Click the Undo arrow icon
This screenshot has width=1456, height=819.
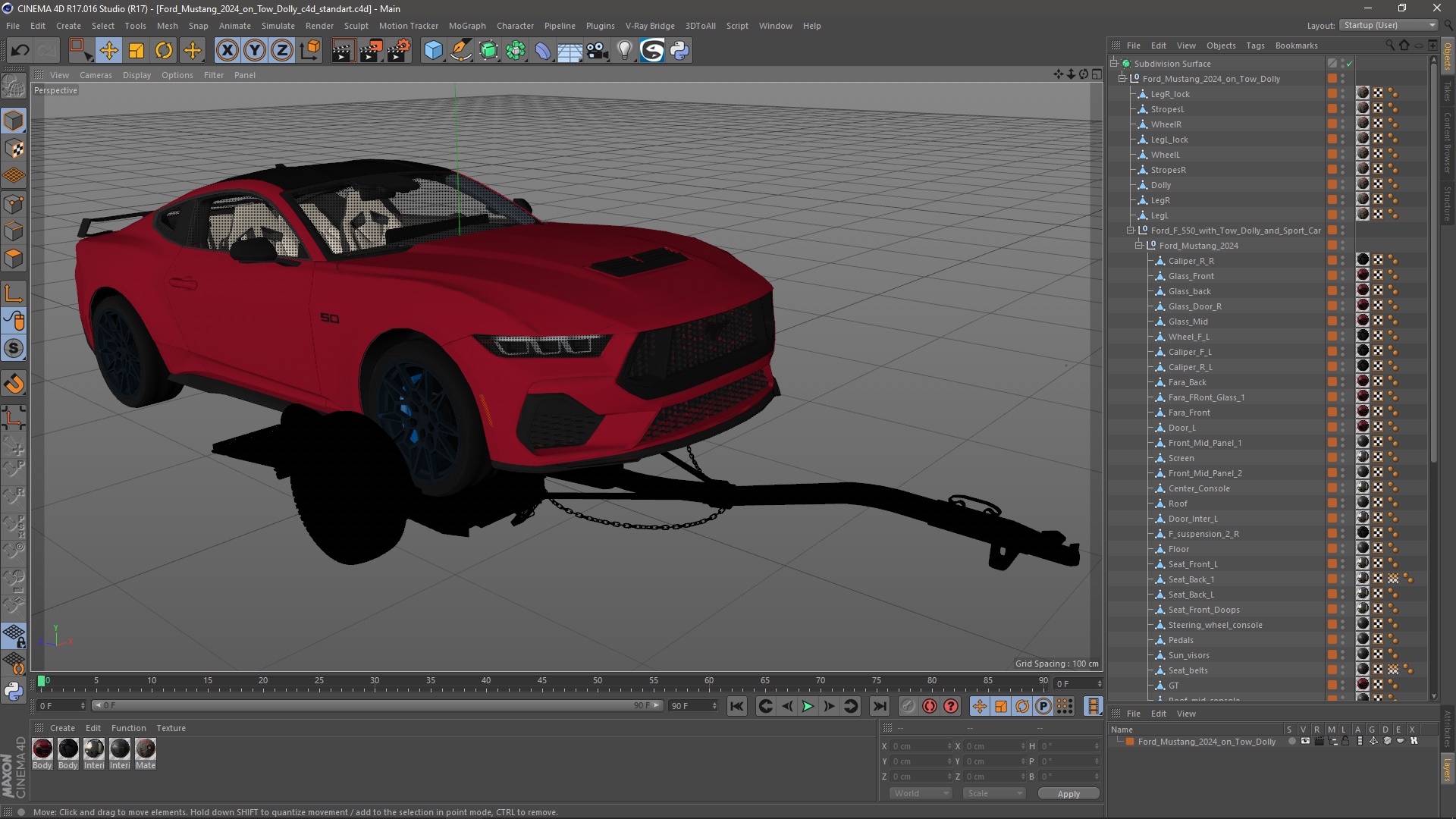[20, 51]
